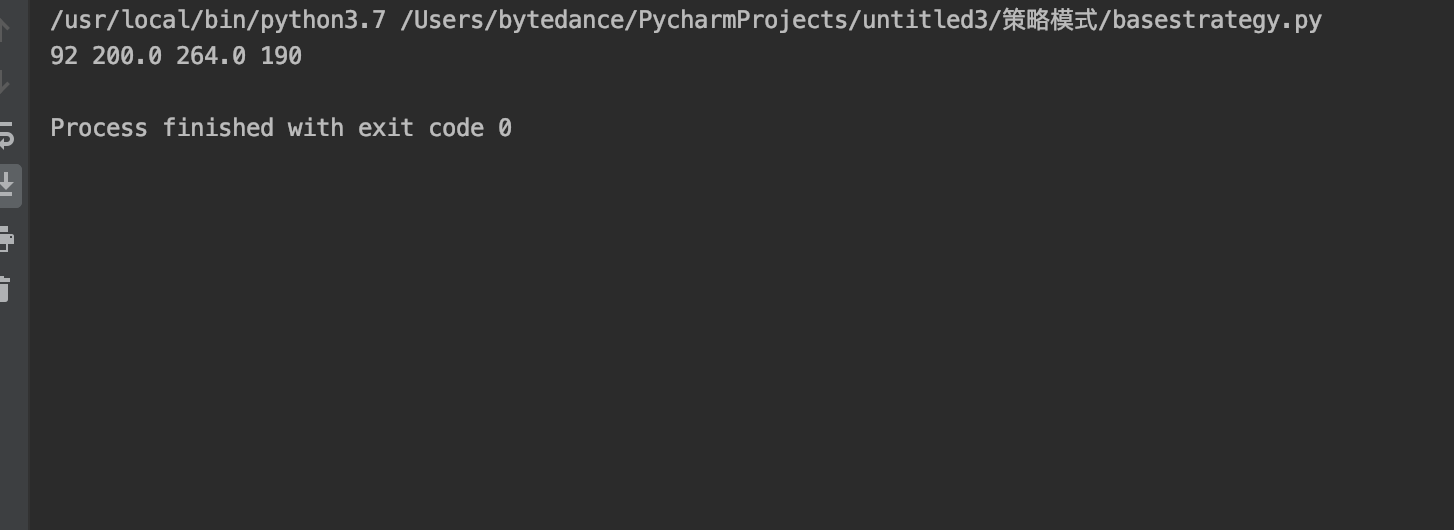Click the /usr/local/bin/python3.7 interpreter path
Screen dimensions: 1454x530
218,20
